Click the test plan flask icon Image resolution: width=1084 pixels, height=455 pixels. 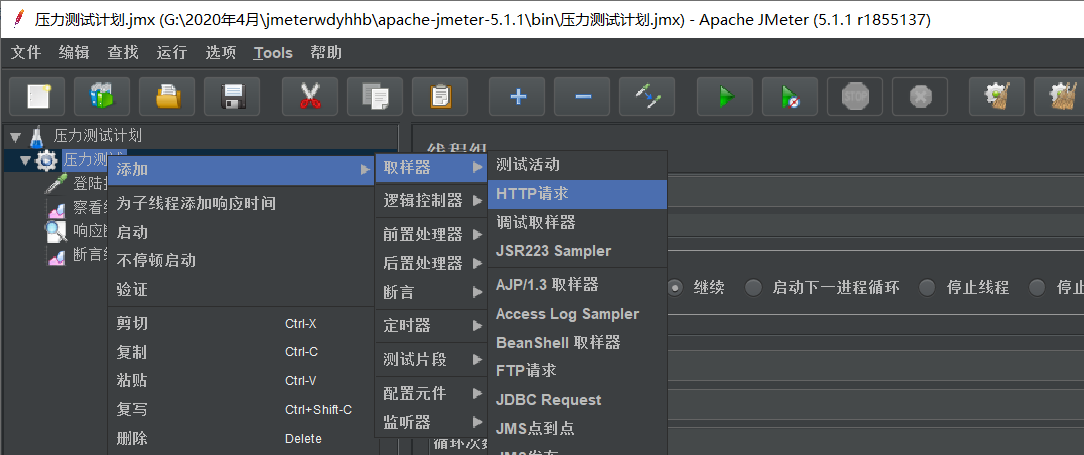click(x=37, y=135)
